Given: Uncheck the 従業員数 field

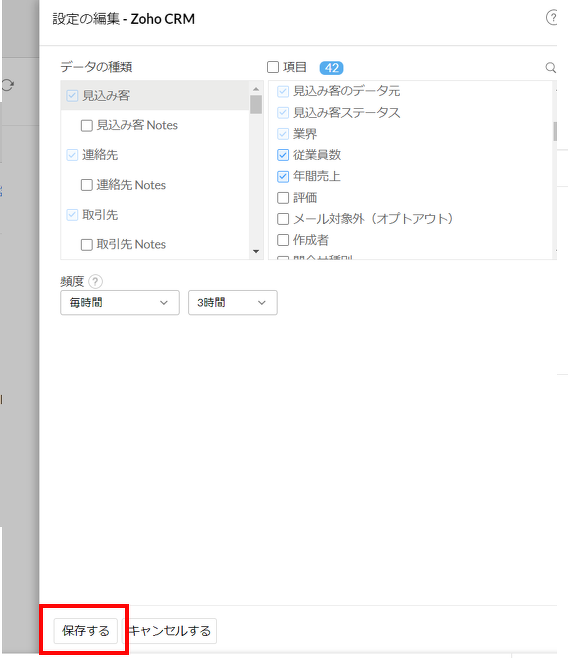Looking at the screenshot, I should tap(283, 155).
